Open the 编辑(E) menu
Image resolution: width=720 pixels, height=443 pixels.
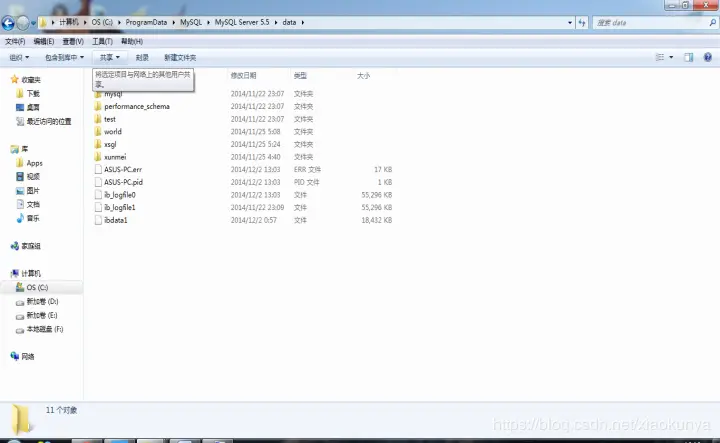pyautogui.click(x=44, y=41)
